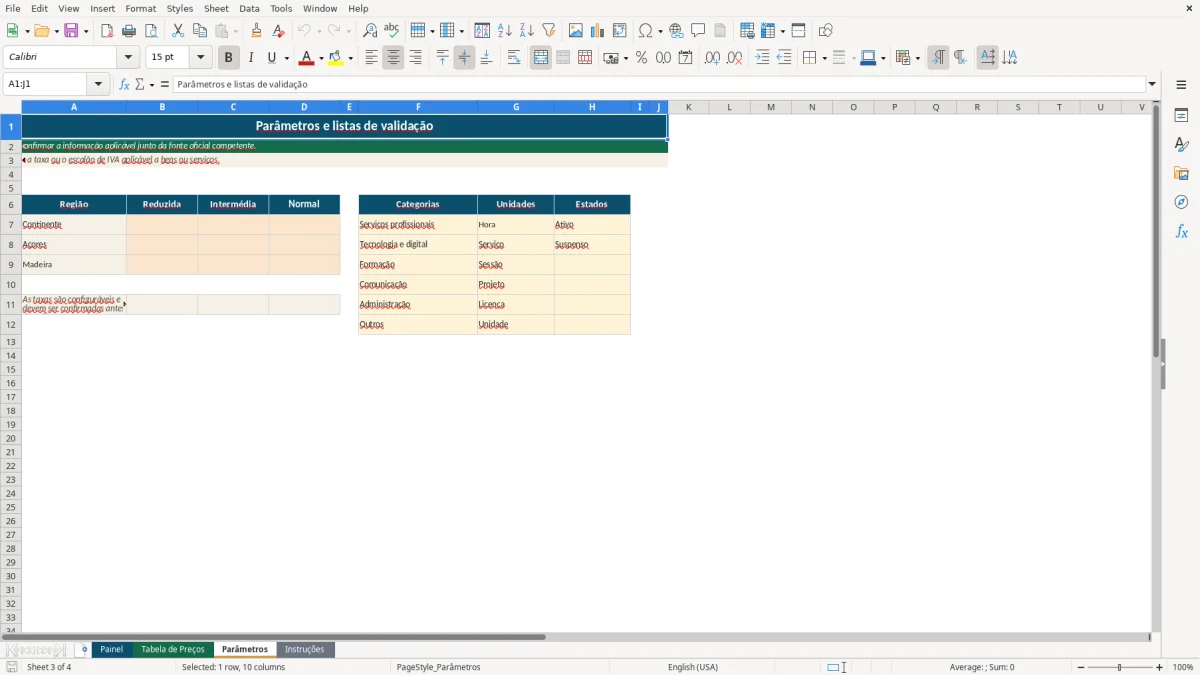The width and height of the screenshot is (1200, 675).
Task: Click the Cut scissors icon
Action: click(178, 31)
